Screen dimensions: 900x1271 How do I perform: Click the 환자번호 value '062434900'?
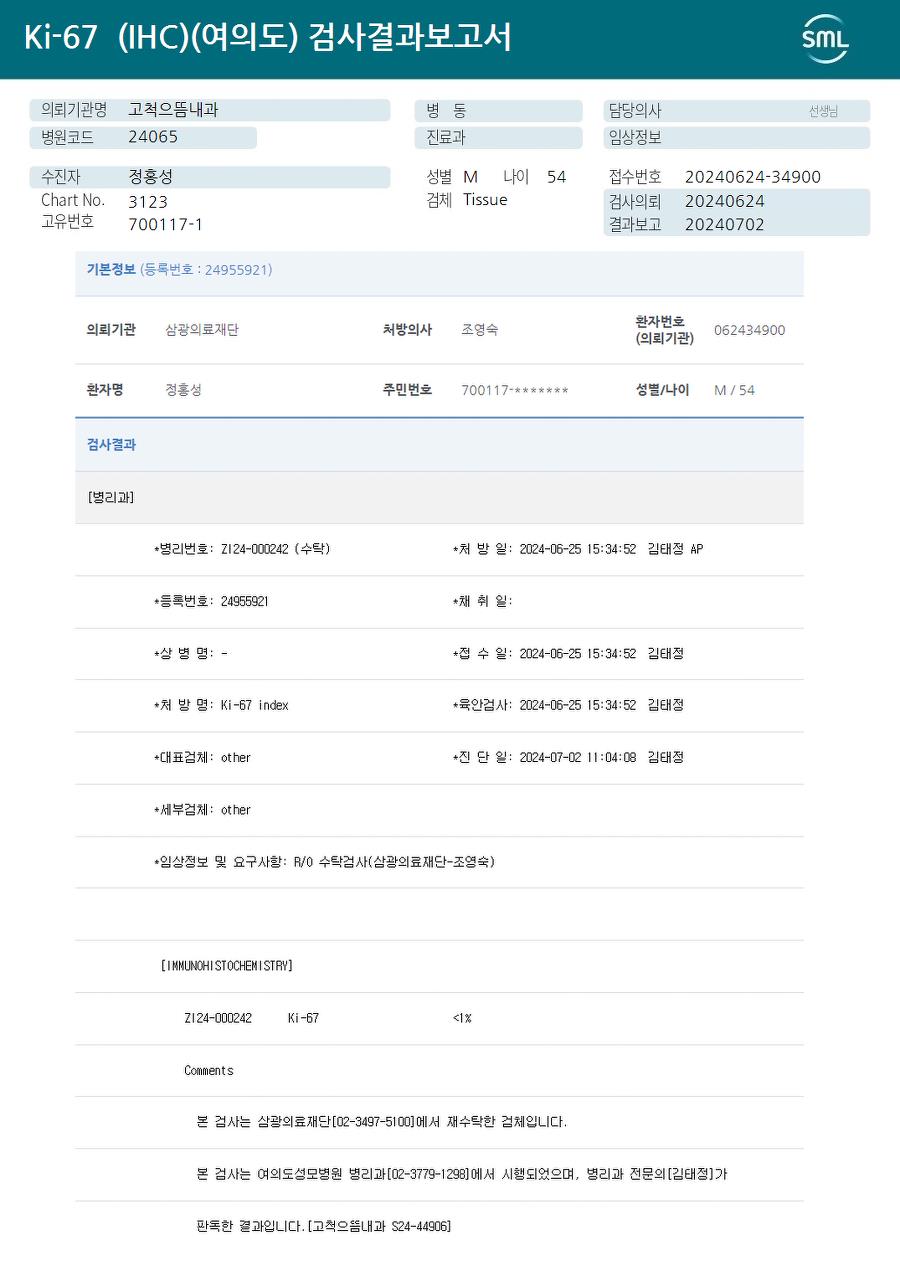(x=749, y=330)
